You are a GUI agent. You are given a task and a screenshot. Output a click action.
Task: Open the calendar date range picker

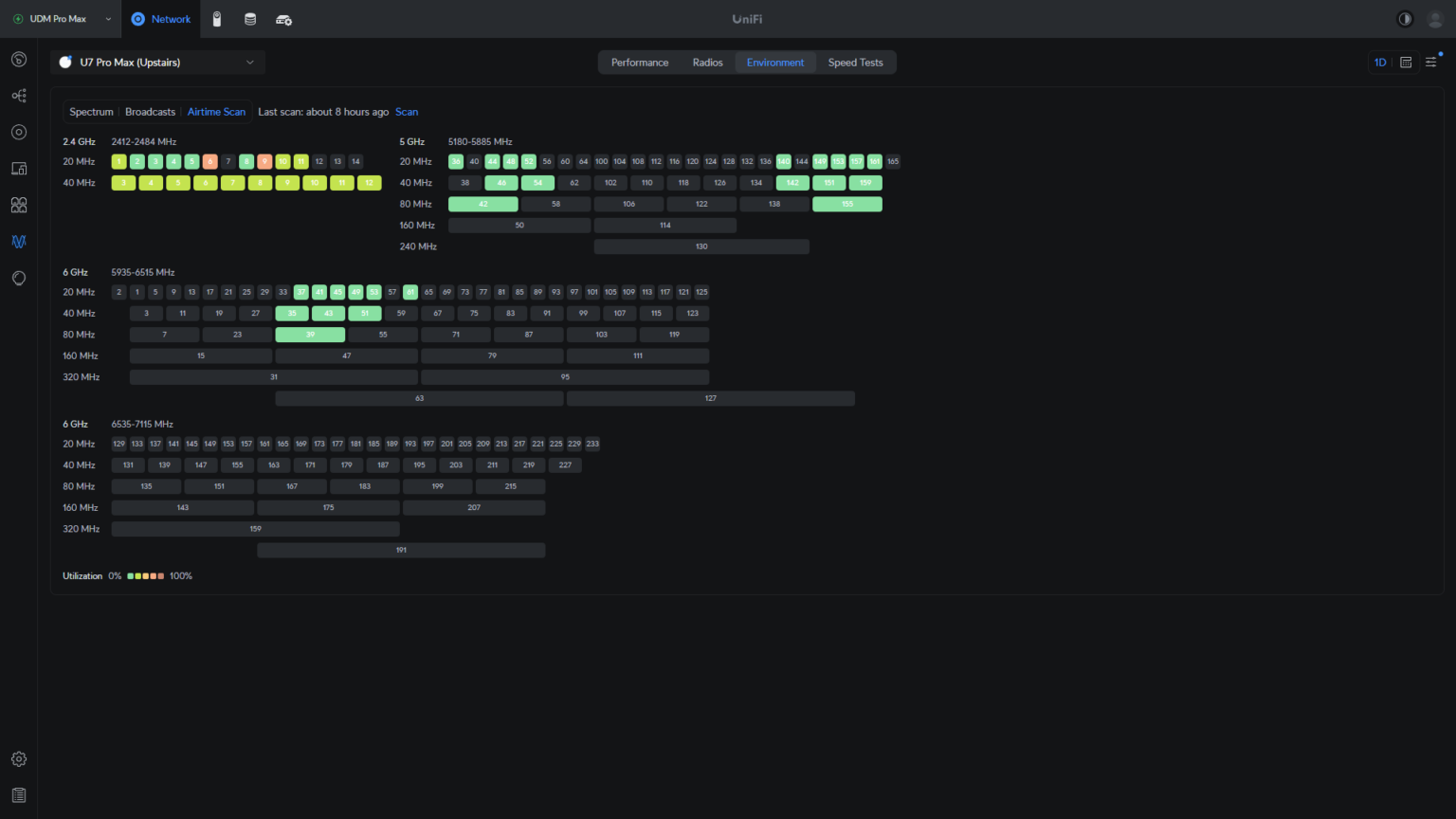(x=1406, y=63)
